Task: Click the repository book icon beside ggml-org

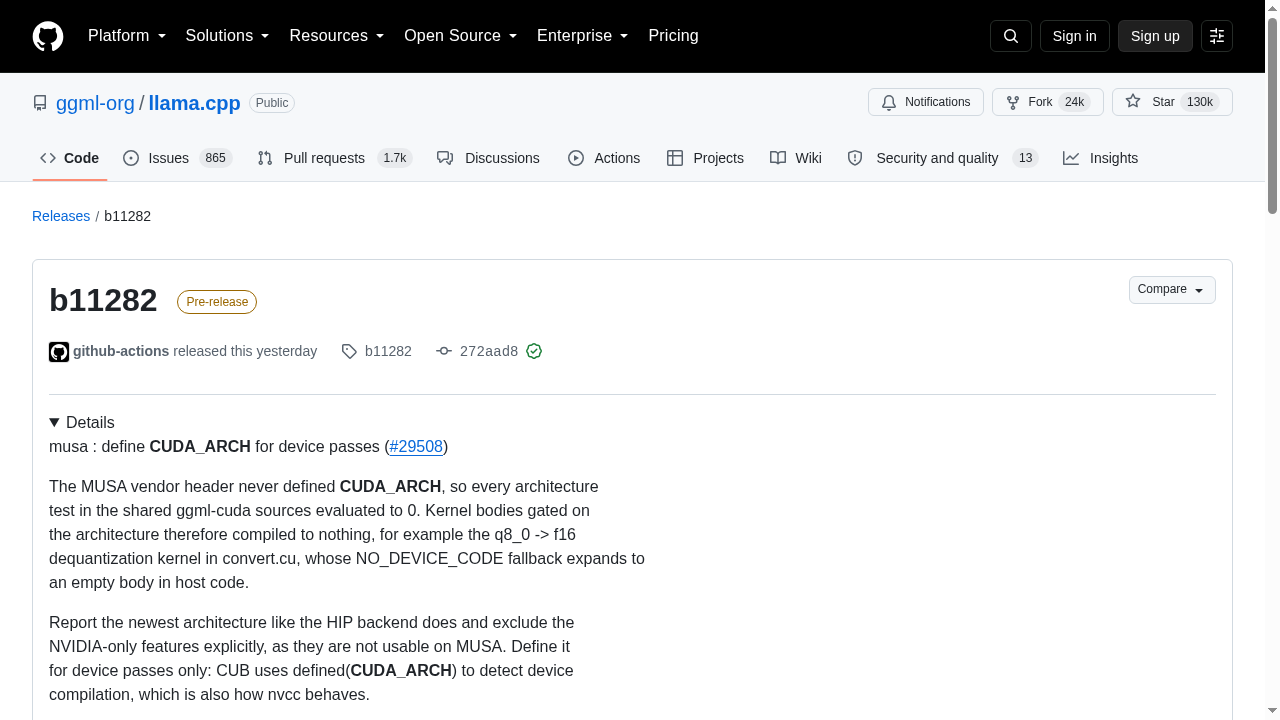Action: [40, 103]
